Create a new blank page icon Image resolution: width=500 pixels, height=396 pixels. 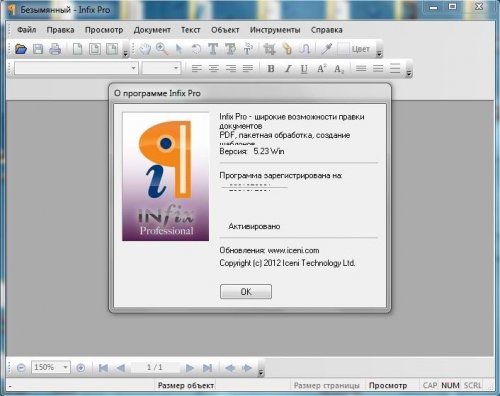click(77, 49)
